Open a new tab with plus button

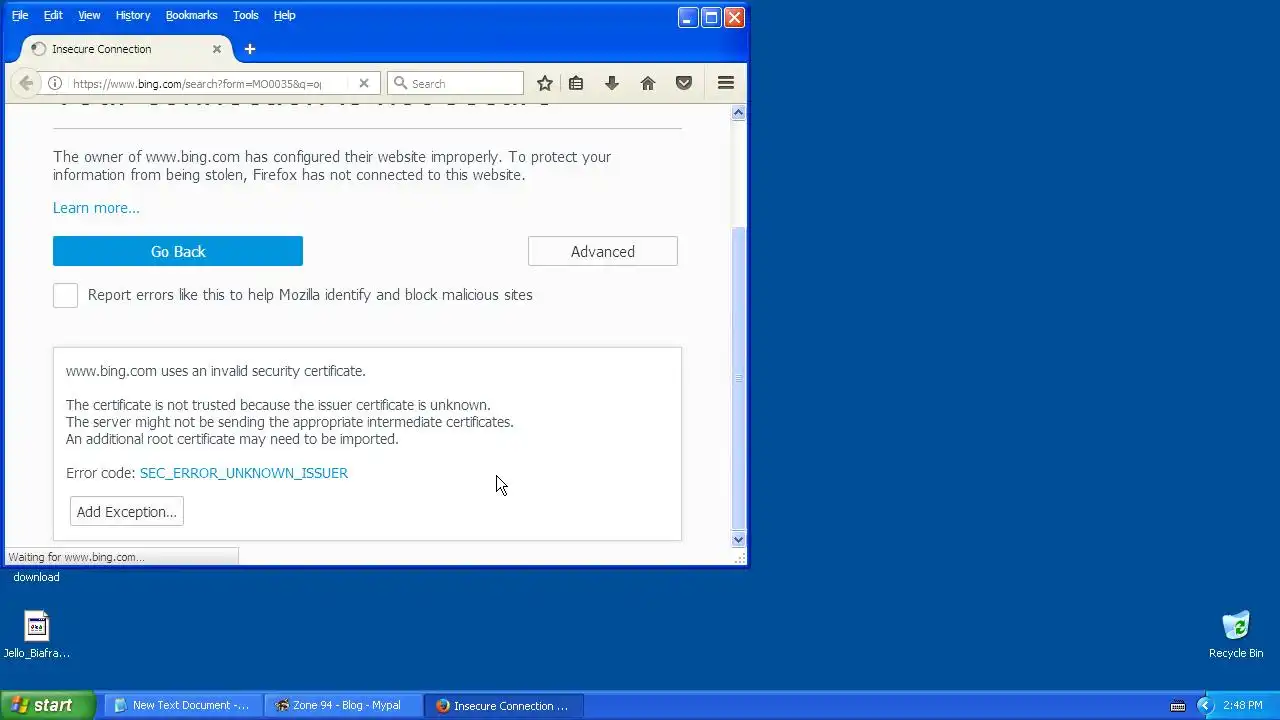250,49
